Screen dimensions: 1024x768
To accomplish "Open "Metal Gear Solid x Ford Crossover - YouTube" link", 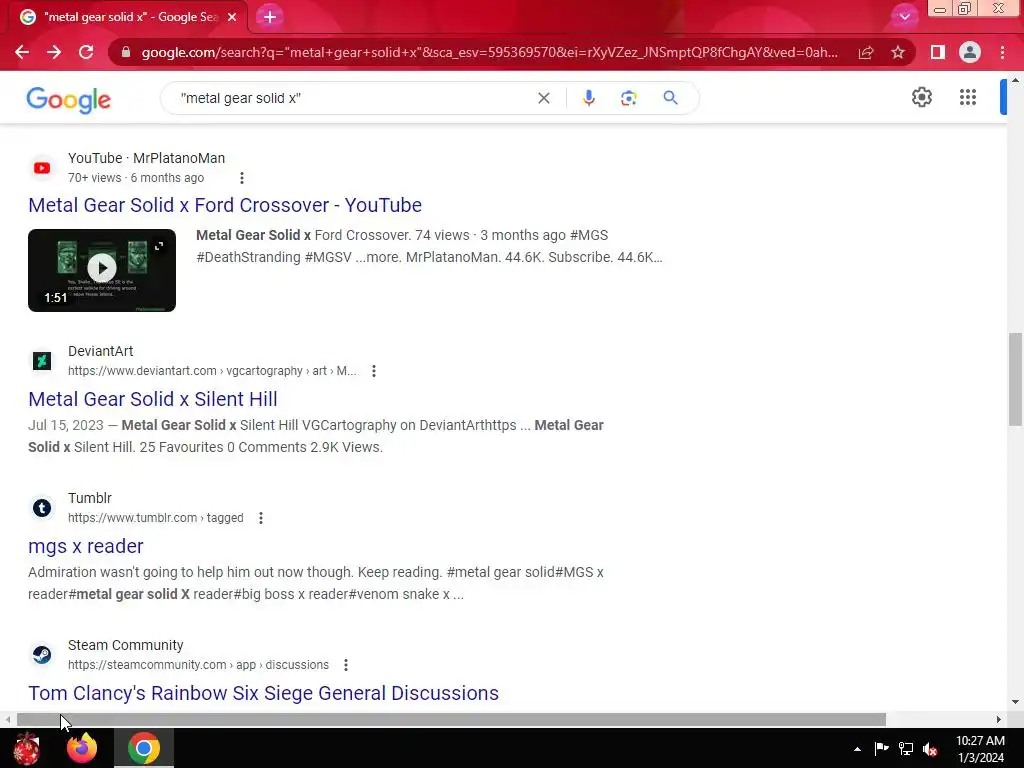I will click(x=225, y=205).
